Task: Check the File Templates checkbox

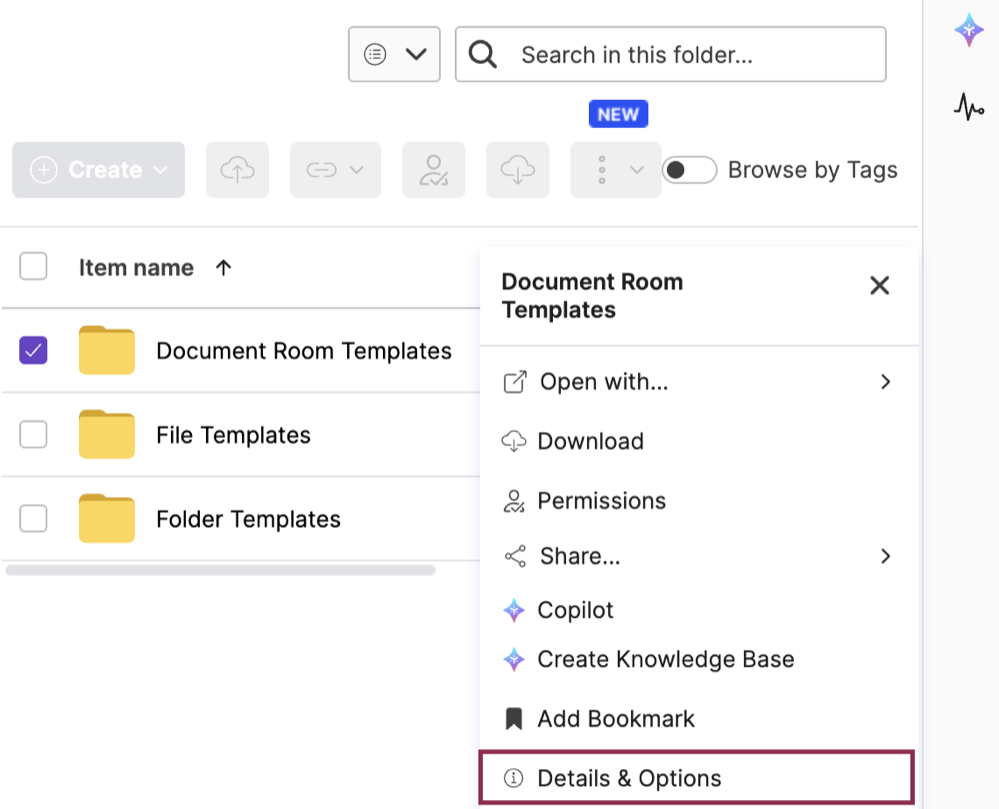Action: coord(33,434)
